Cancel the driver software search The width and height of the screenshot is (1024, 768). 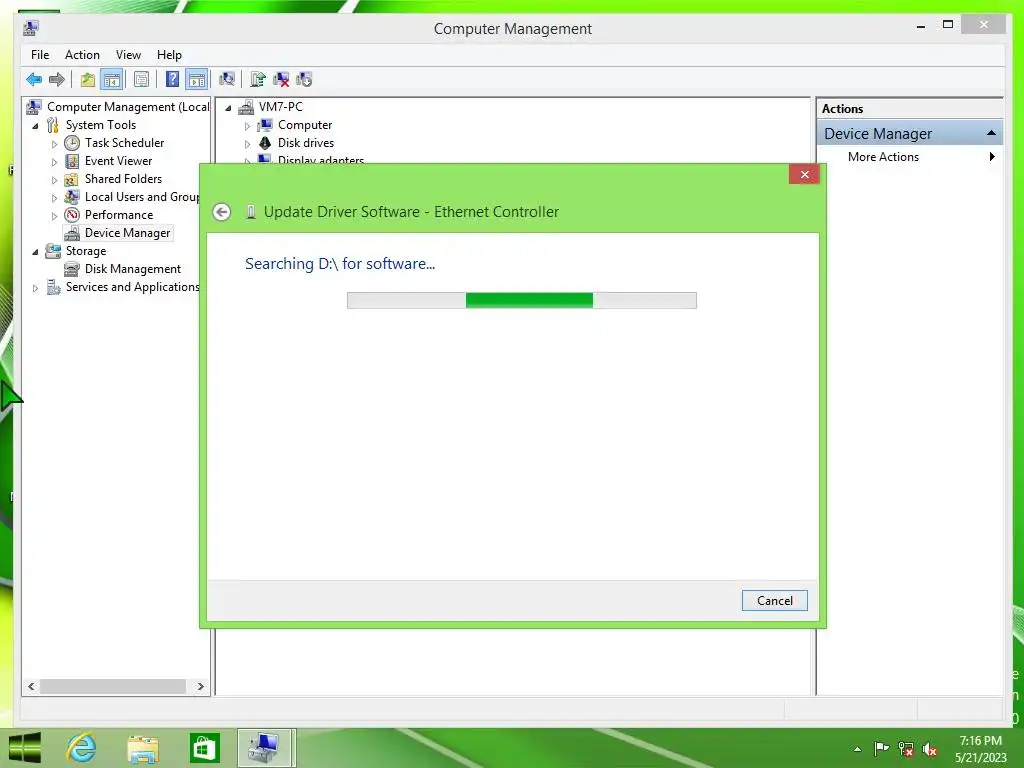click(775, 601)
